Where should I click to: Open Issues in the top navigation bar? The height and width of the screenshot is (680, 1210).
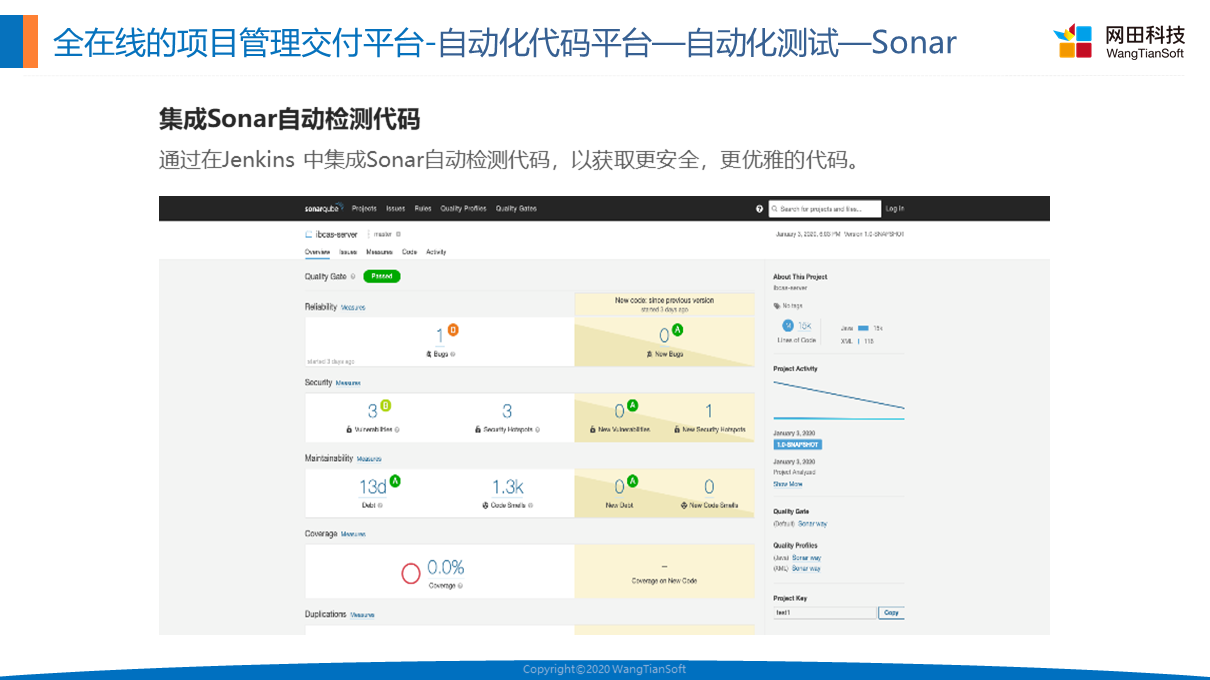[396, 209]
